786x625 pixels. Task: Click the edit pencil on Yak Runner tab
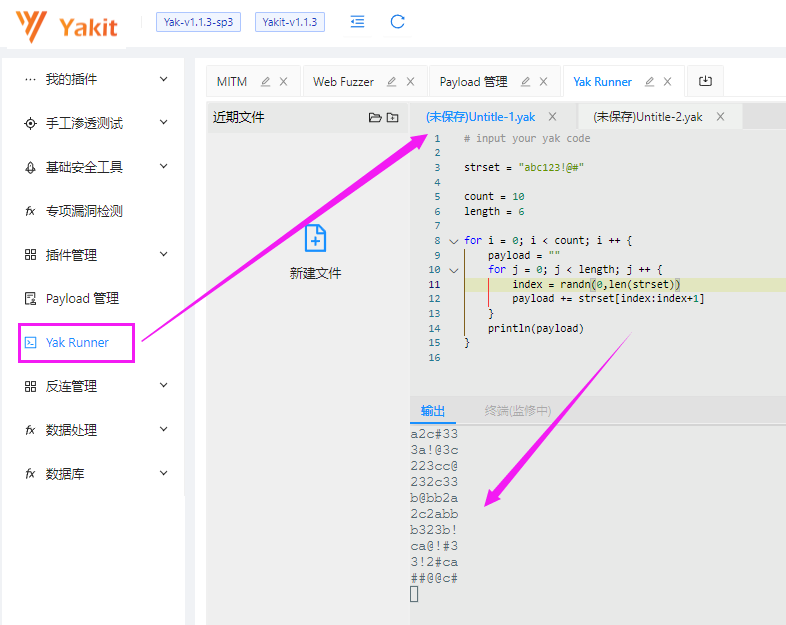point(650,81)
